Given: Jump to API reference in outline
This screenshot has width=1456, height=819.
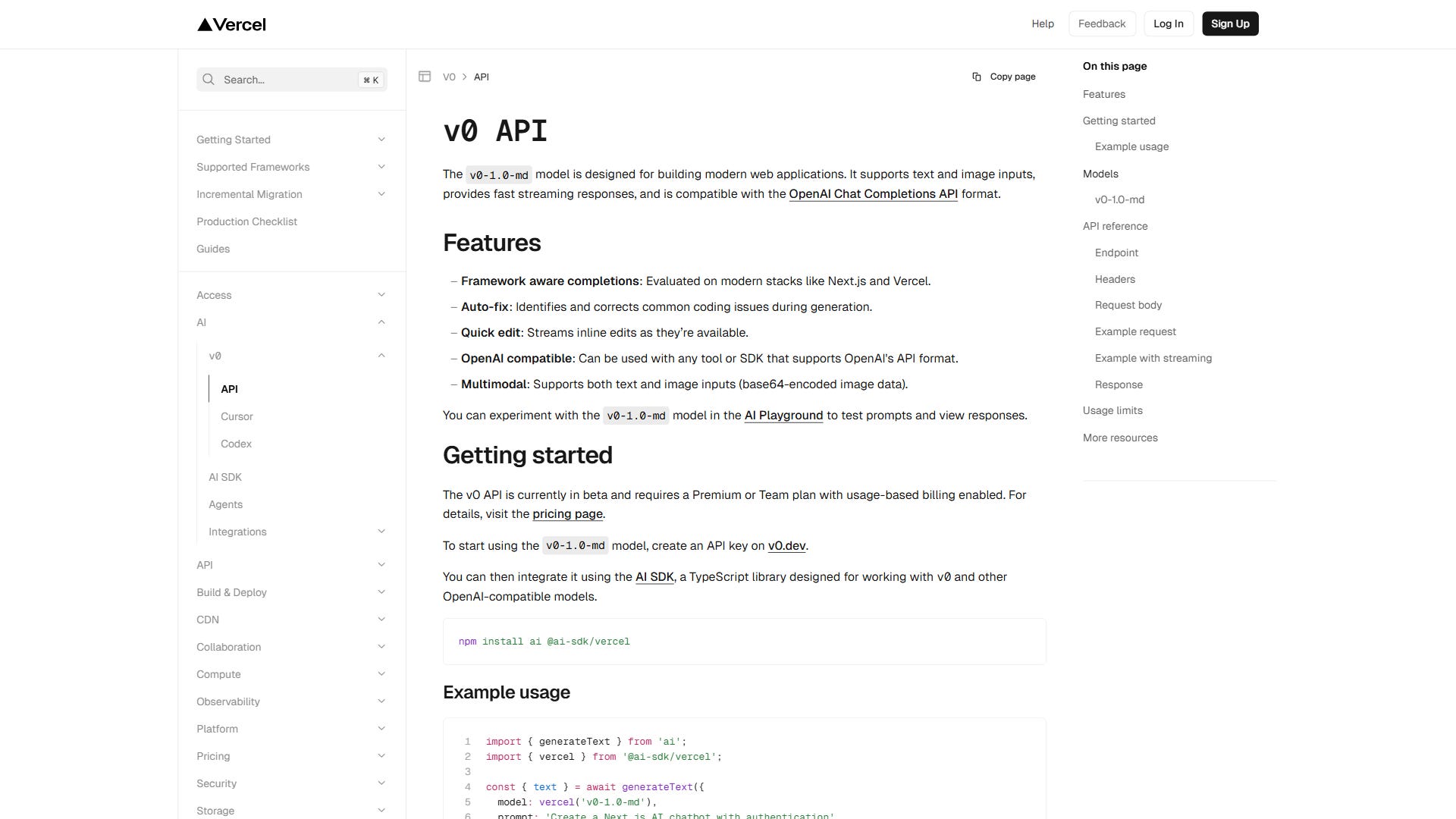Looking at the screenshot, I should click(1115, 226).
